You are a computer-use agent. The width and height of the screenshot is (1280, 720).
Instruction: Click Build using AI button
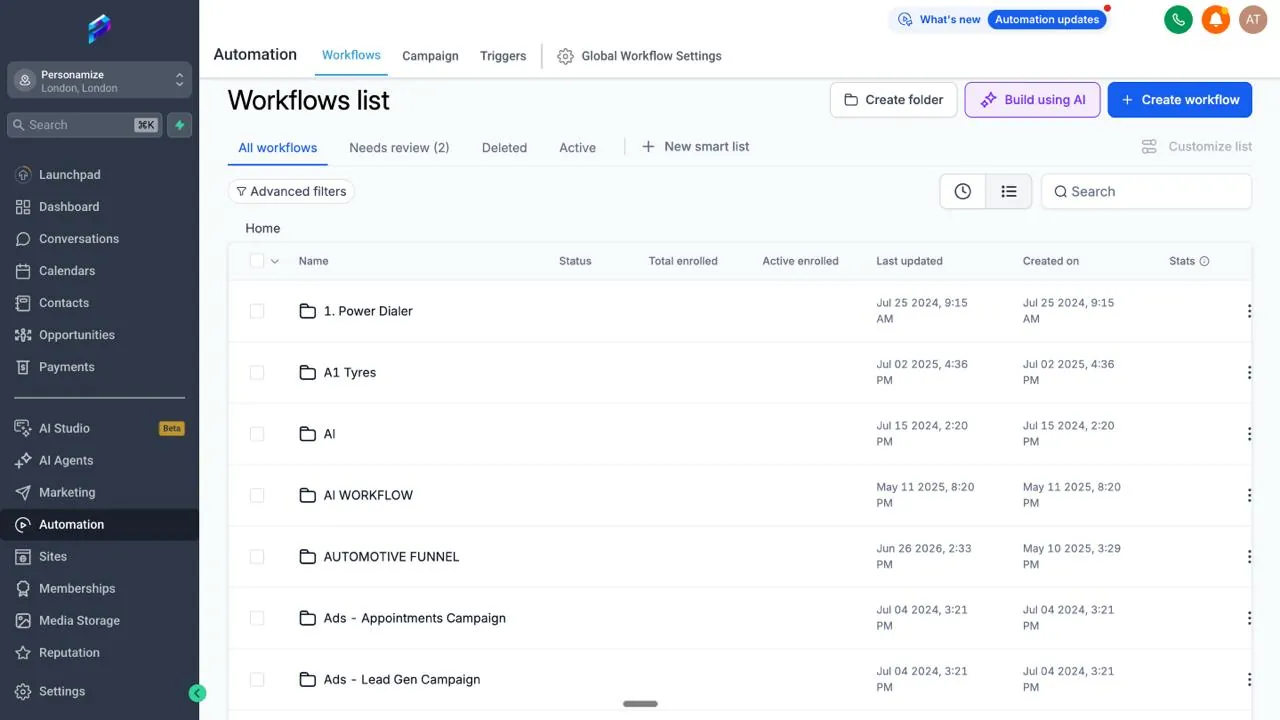[1033, 100]
